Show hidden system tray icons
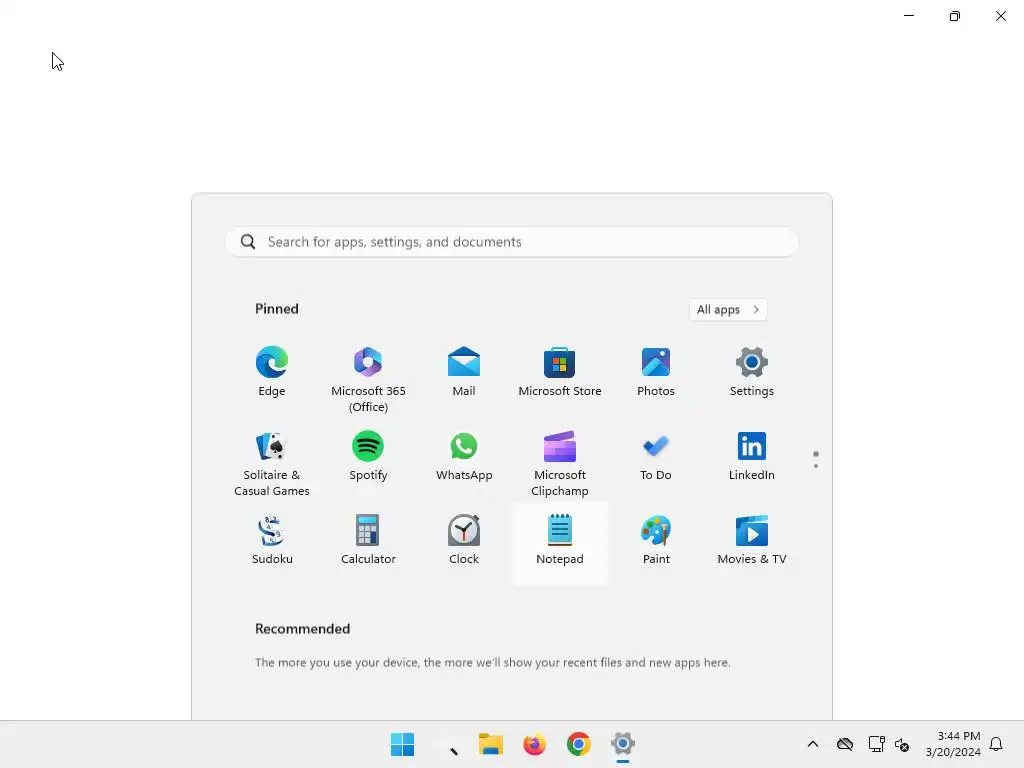 click(812, 744)
